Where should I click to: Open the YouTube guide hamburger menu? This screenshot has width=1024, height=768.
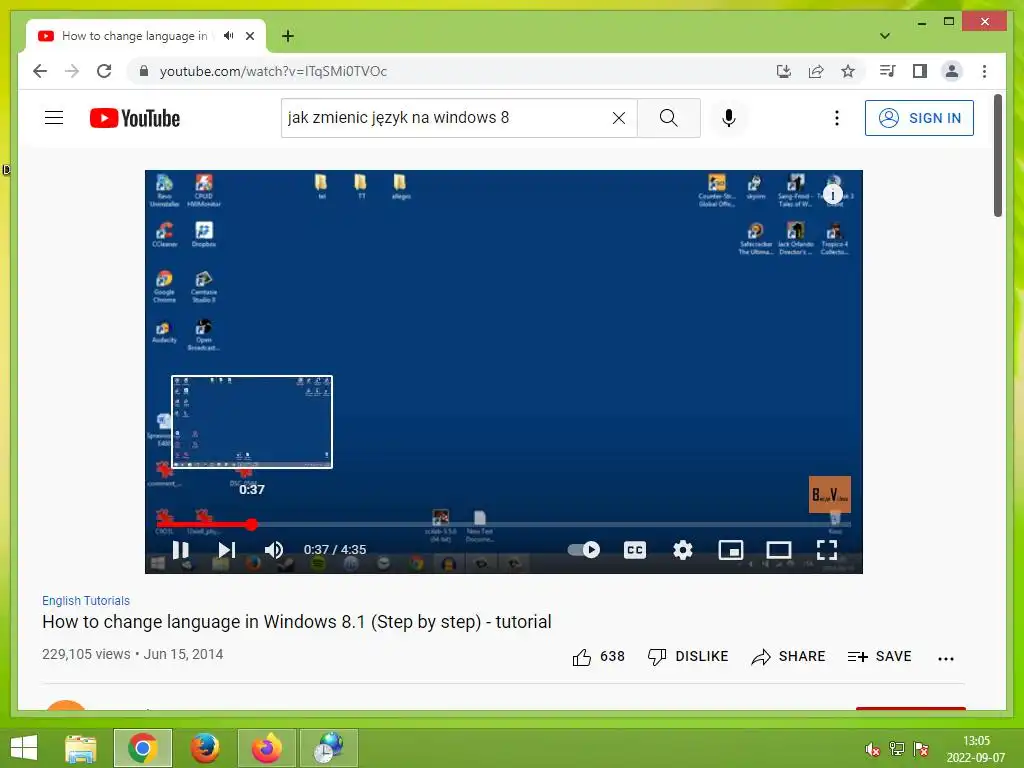click(x=54, y=118)
